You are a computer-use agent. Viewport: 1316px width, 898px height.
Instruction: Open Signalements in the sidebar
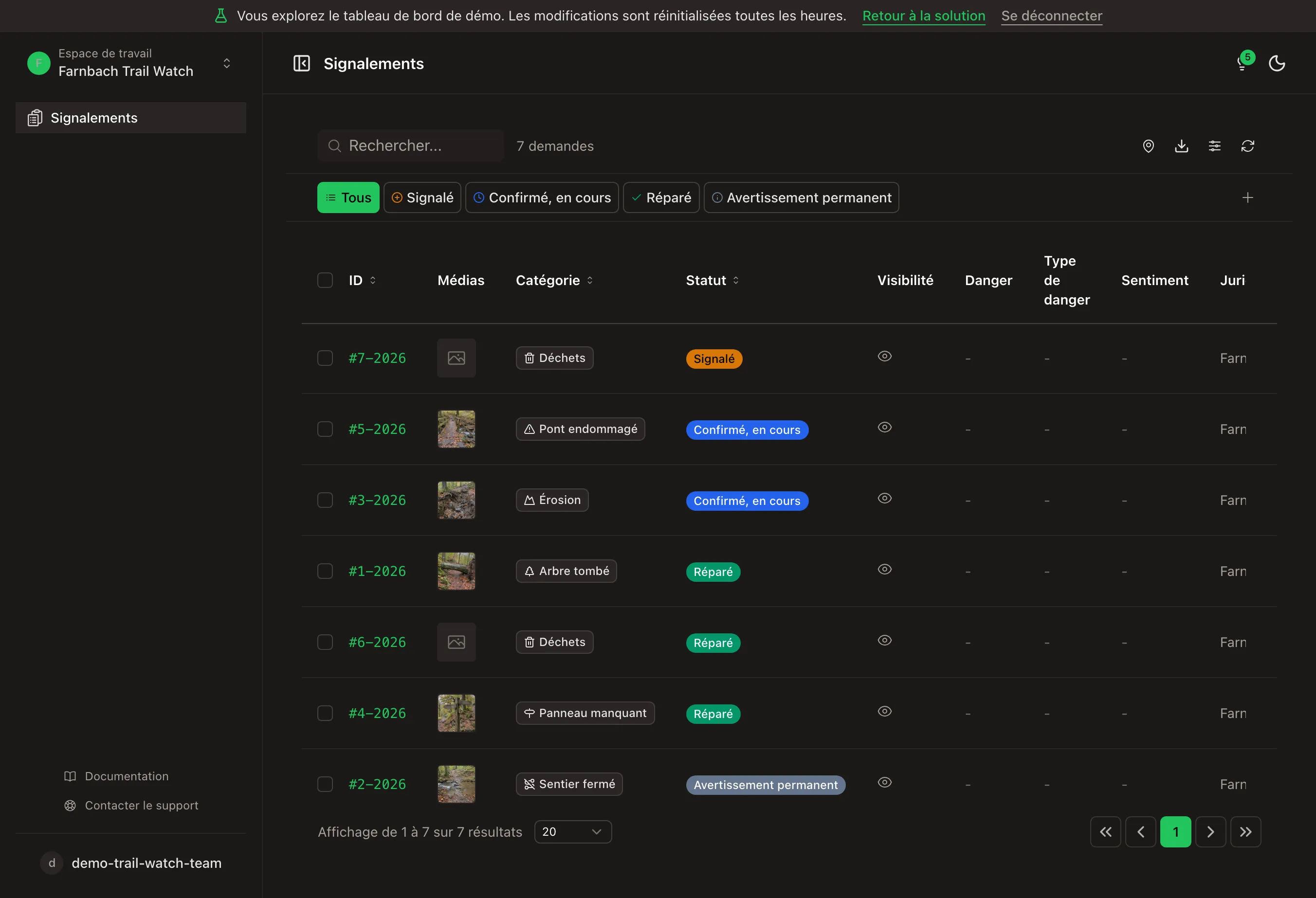pyautogui.click(x=131, y=118)
